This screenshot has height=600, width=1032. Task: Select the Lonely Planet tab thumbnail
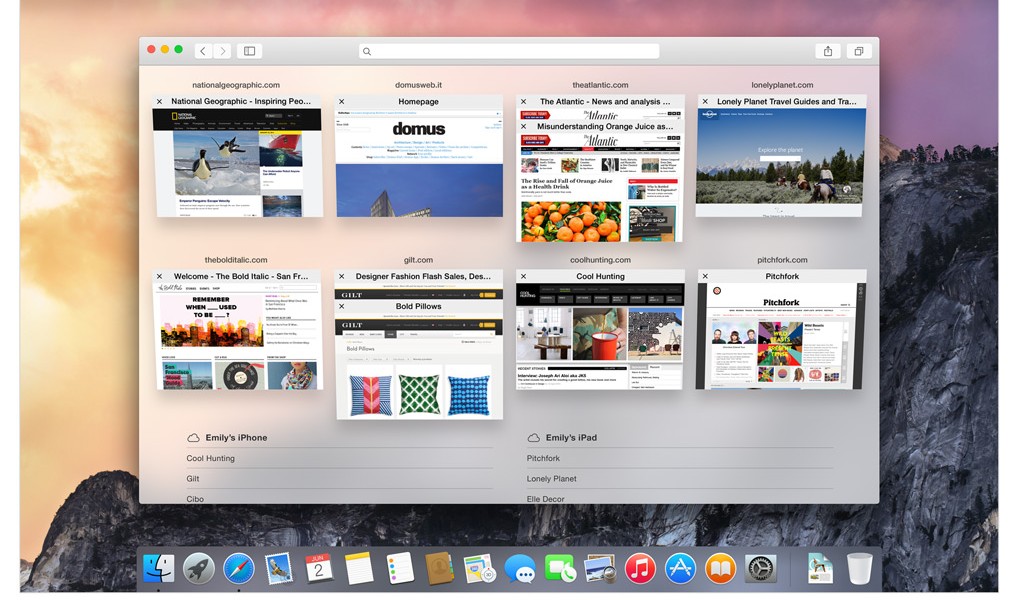coord(781,163)
